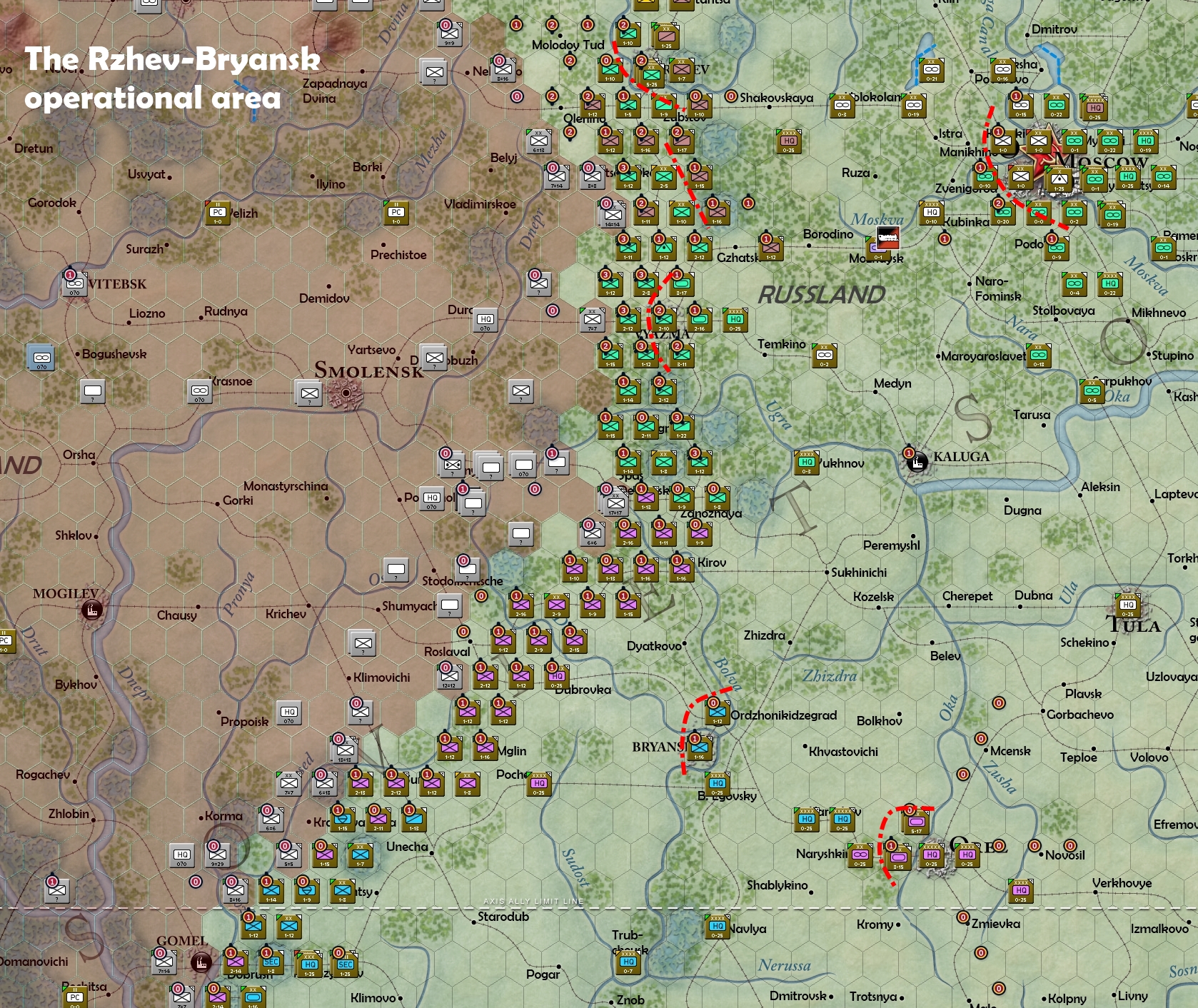Select the 'Khvastovichi' town label
Viewport: 1198px width, 1008px height.
[x=843, y=752]
